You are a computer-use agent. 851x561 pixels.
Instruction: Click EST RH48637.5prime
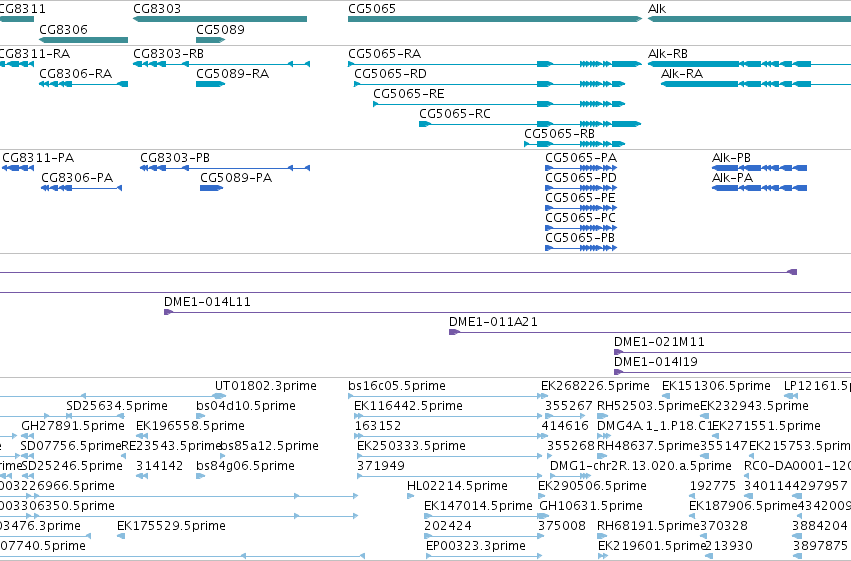(x=648, y=446)
